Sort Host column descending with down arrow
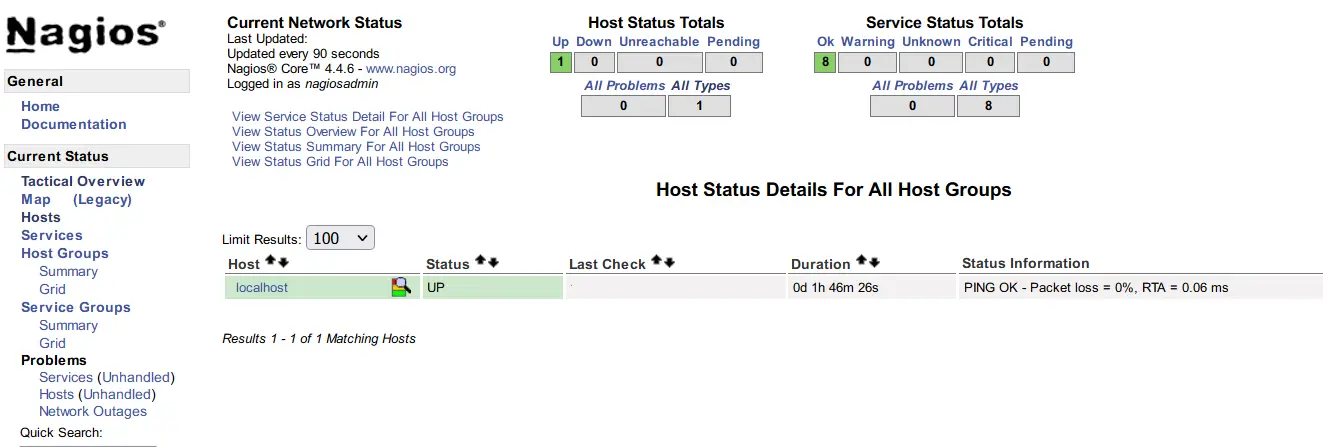The height and width of the screenshot is (447, 1323). click(283, 262)
